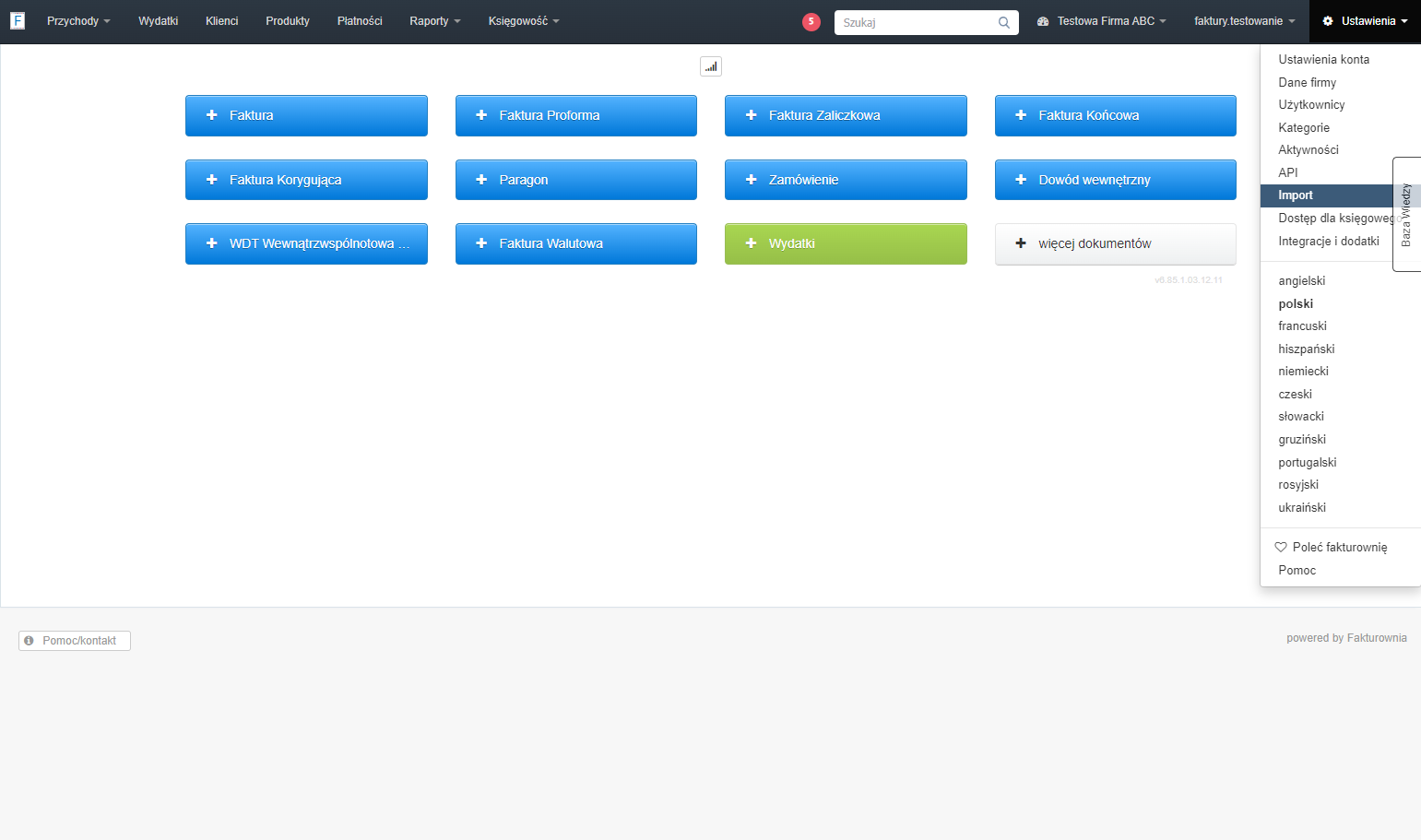The image size is (1421, 840).
Task: Switch language to angielski
Action: 1302,281
